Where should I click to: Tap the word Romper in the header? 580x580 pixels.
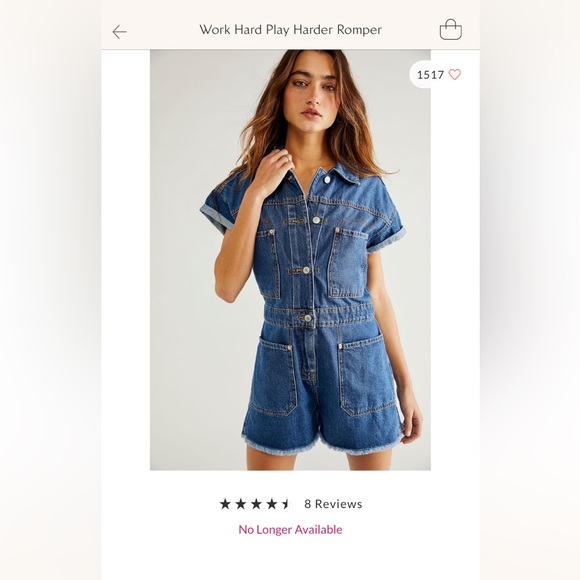tap(359, 30)
